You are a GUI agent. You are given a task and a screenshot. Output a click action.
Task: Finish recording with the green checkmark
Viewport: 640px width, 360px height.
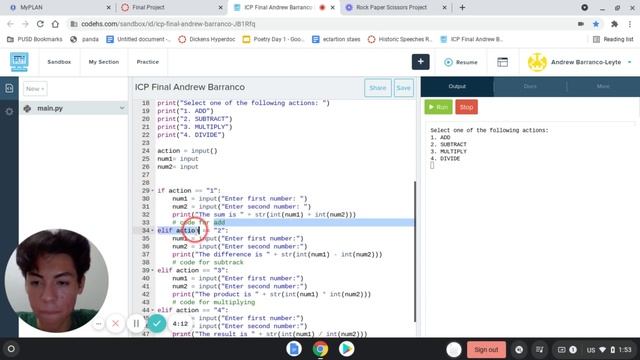[x=157, y=324]
